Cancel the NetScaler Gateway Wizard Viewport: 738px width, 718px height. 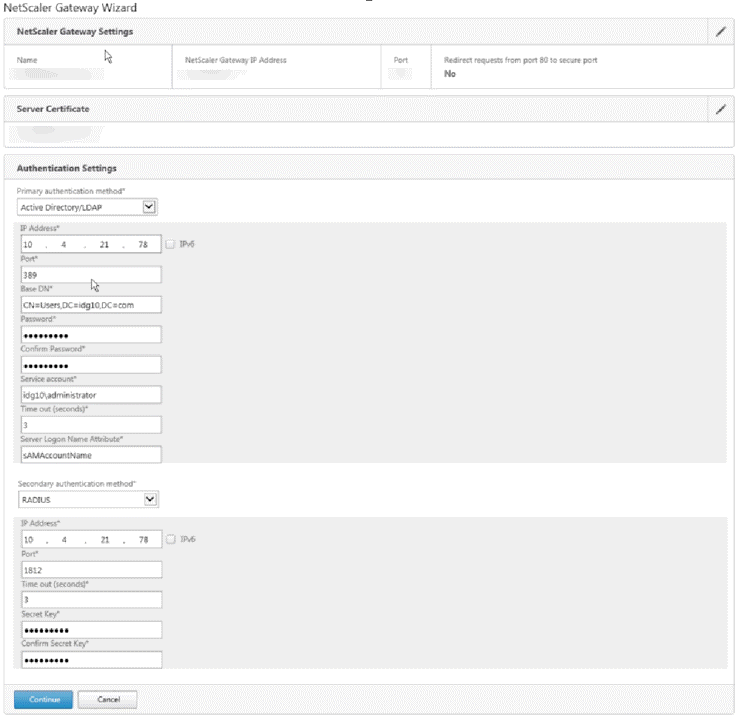(x=107, y=699)
